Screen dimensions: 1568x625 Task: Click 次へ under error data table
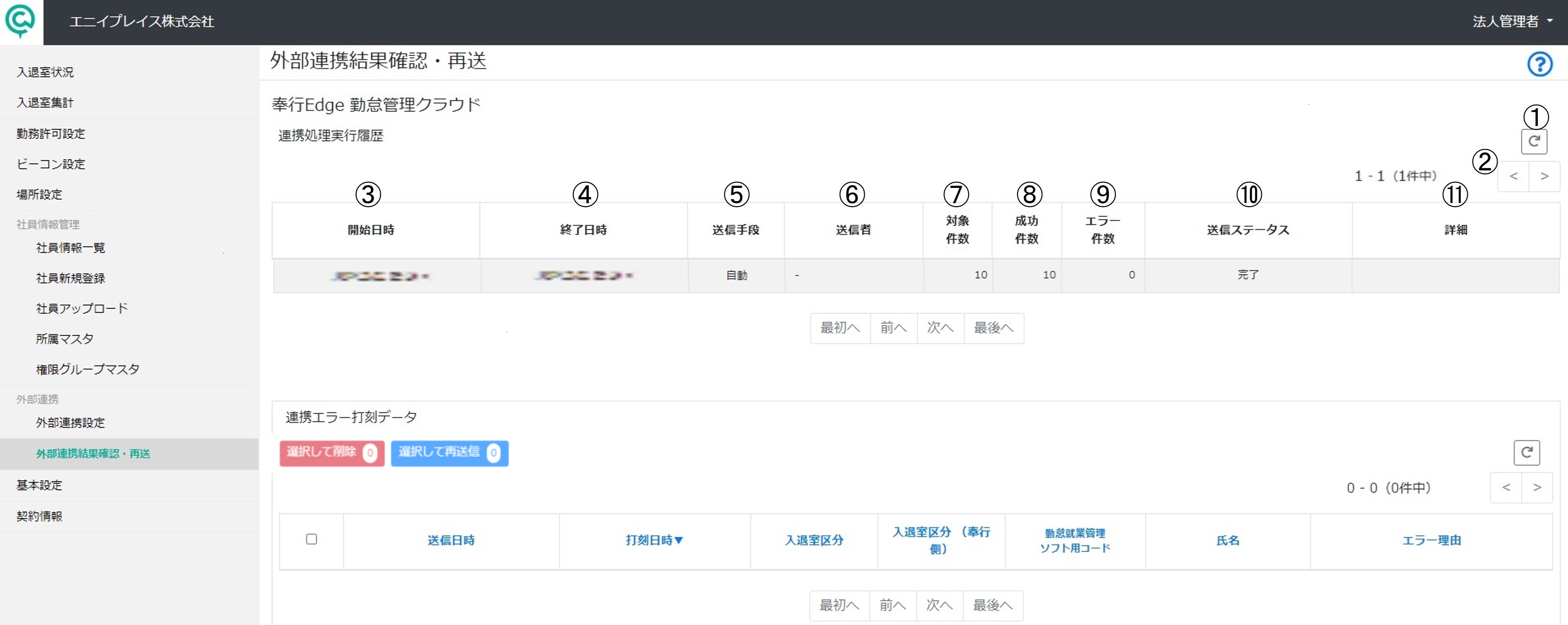pos(940,606)
